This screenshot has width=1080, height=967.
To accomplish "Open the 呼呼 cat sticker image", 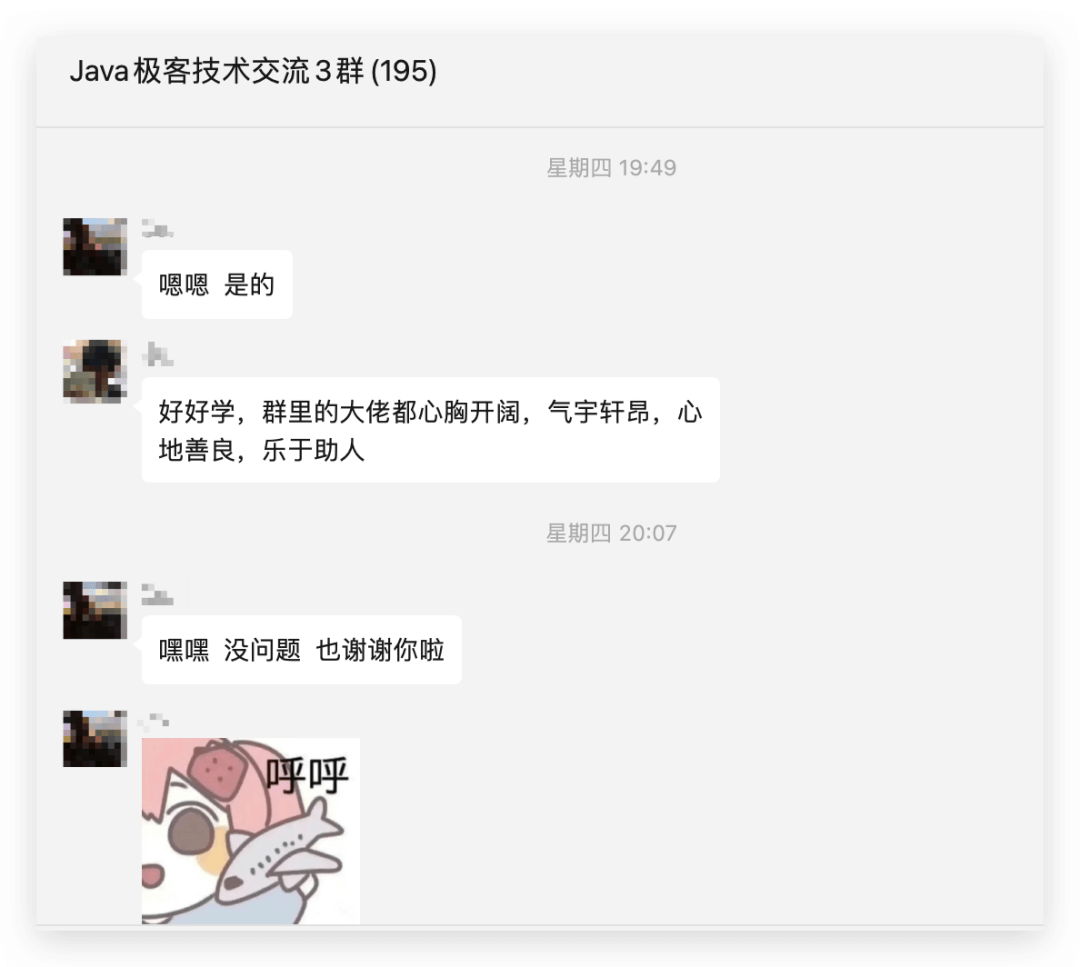I will tap(251, 831).
